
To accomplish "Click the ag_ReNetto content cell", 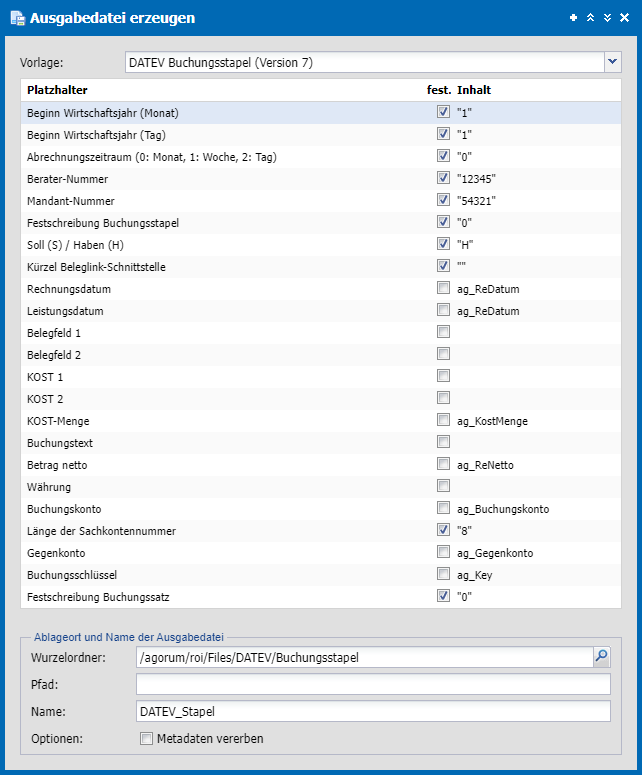I will tap(485, 465).
